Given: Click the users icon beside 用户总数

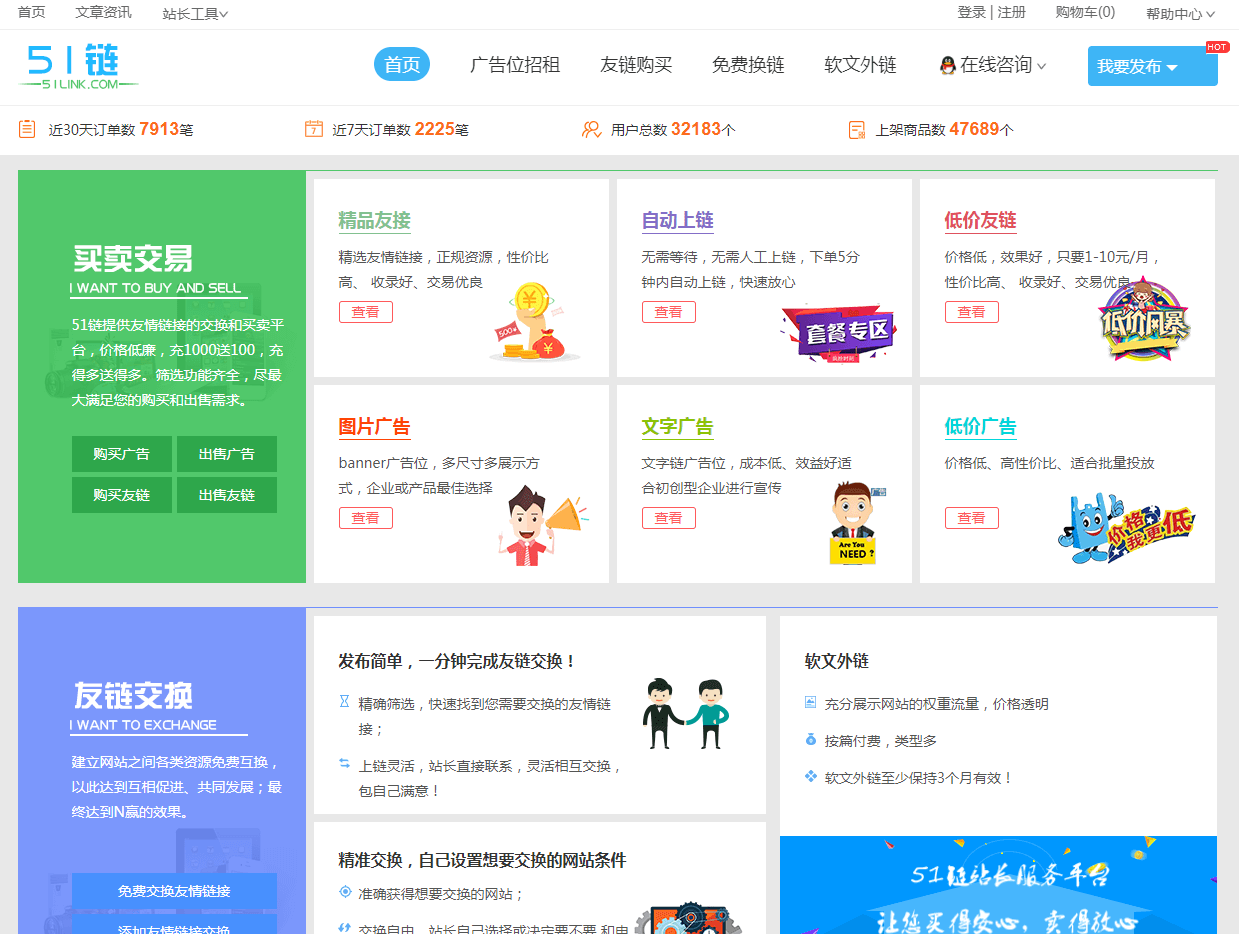Looking at the screenshot, I should point(592,129).
